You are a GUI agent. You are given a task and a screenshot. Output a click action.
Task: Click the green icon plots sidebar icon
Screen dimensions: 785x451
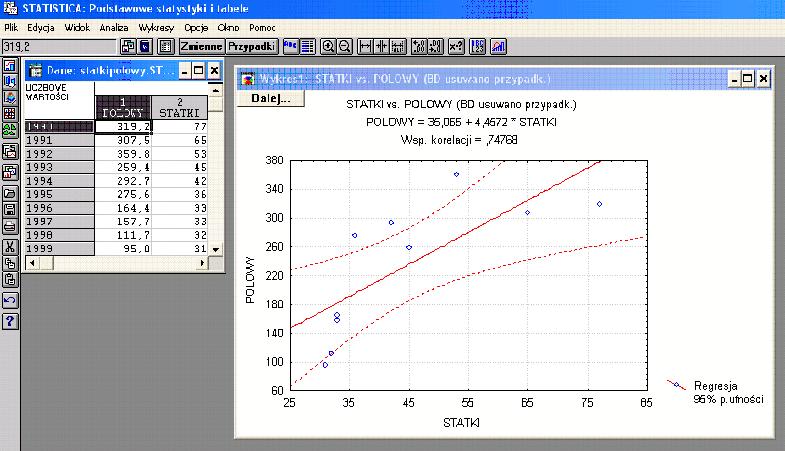pos(10,130)
